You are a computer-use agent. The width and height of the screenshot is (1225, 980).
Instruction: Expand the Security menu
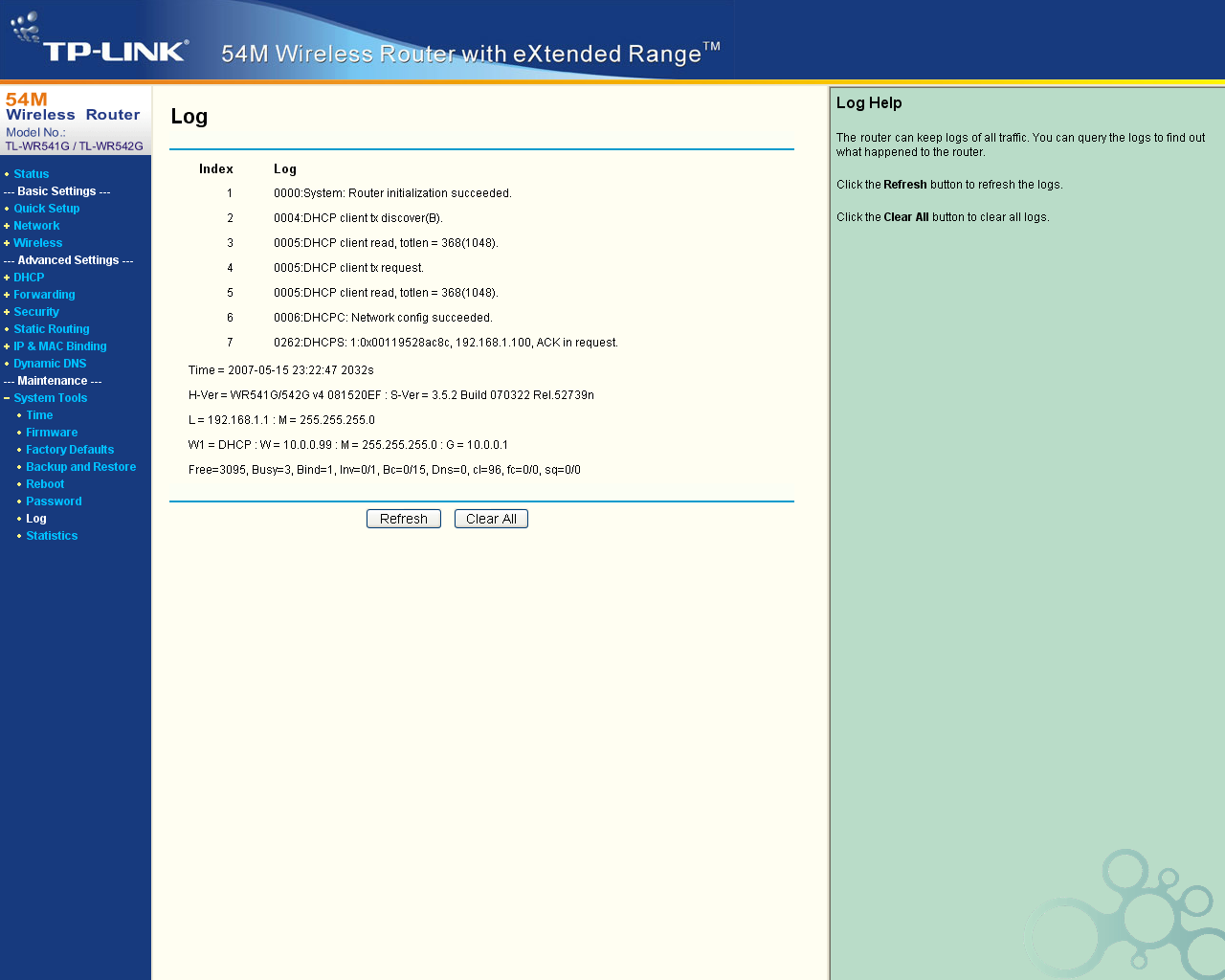36,312
